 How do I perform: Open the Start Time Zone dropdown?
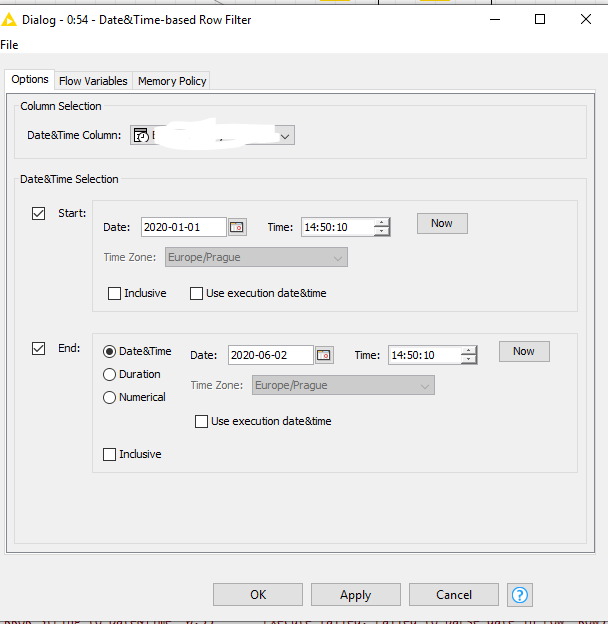coord(337,257)
